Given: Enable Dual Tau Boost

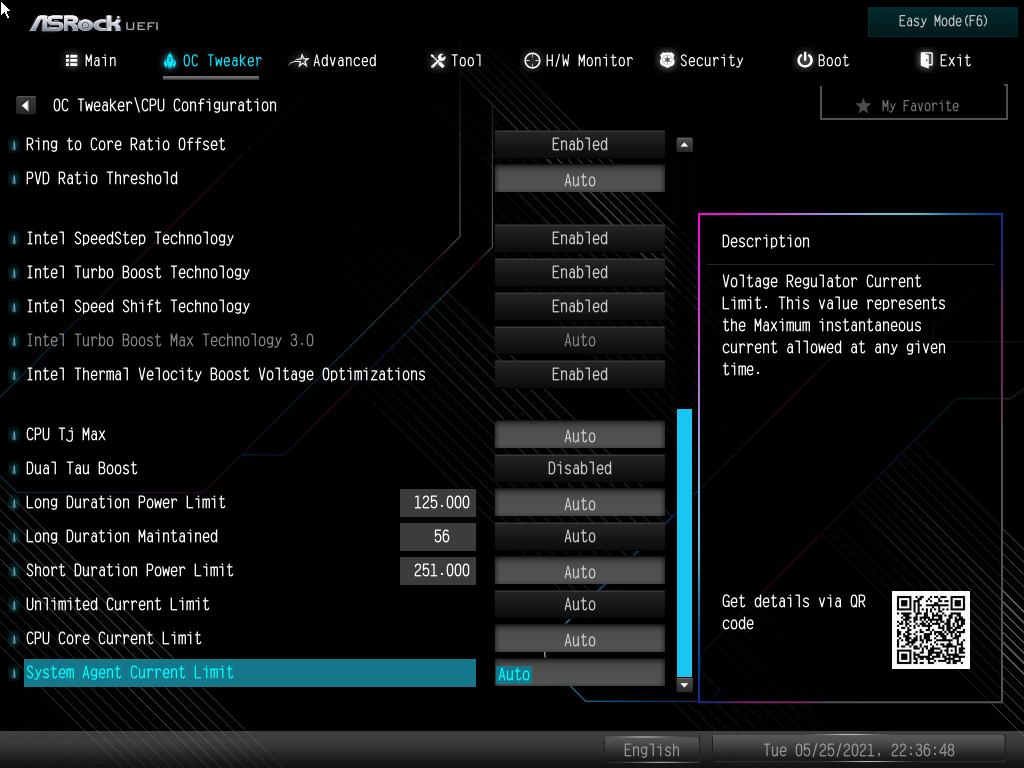Looking at the screenshot, I should coord(579,468).
